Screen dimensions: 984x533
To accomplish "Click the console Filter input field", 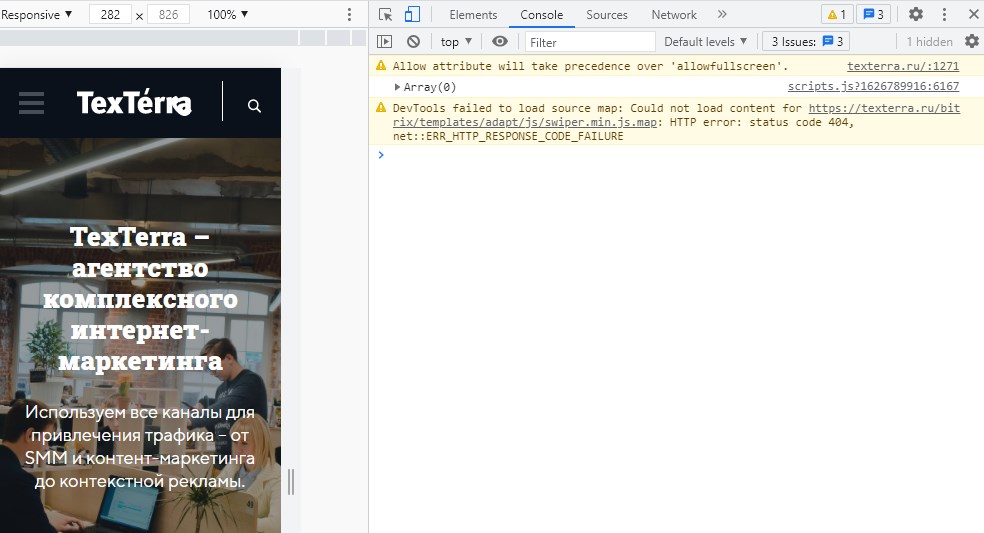I will tap(590, 42).
